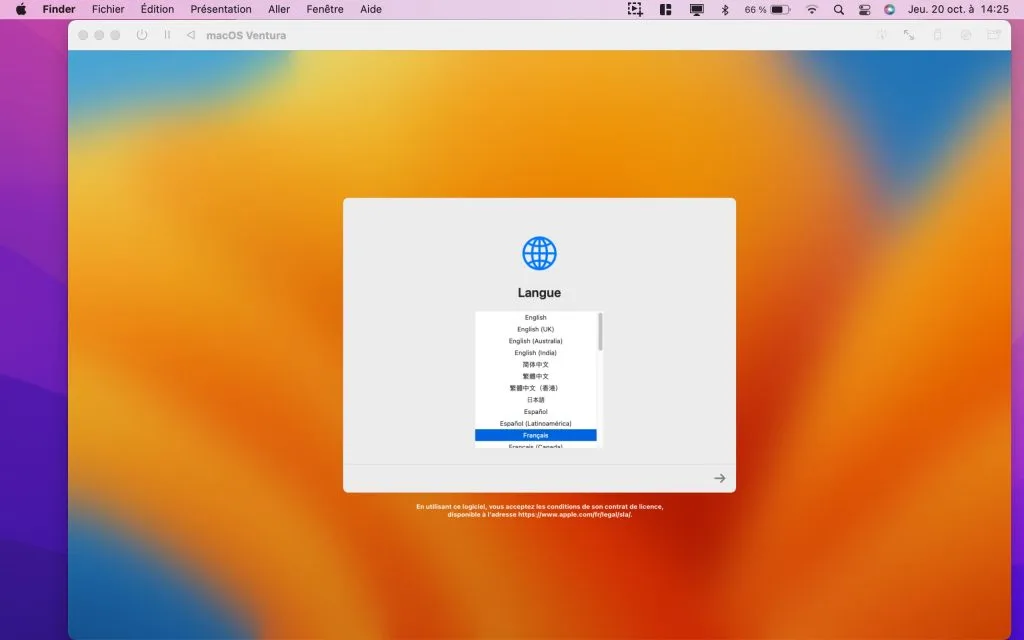Image resolution: width=1024 pixels, height=640 pixels.
Task: Open the USB devices icon in VM toolbar
Action: 937,35
